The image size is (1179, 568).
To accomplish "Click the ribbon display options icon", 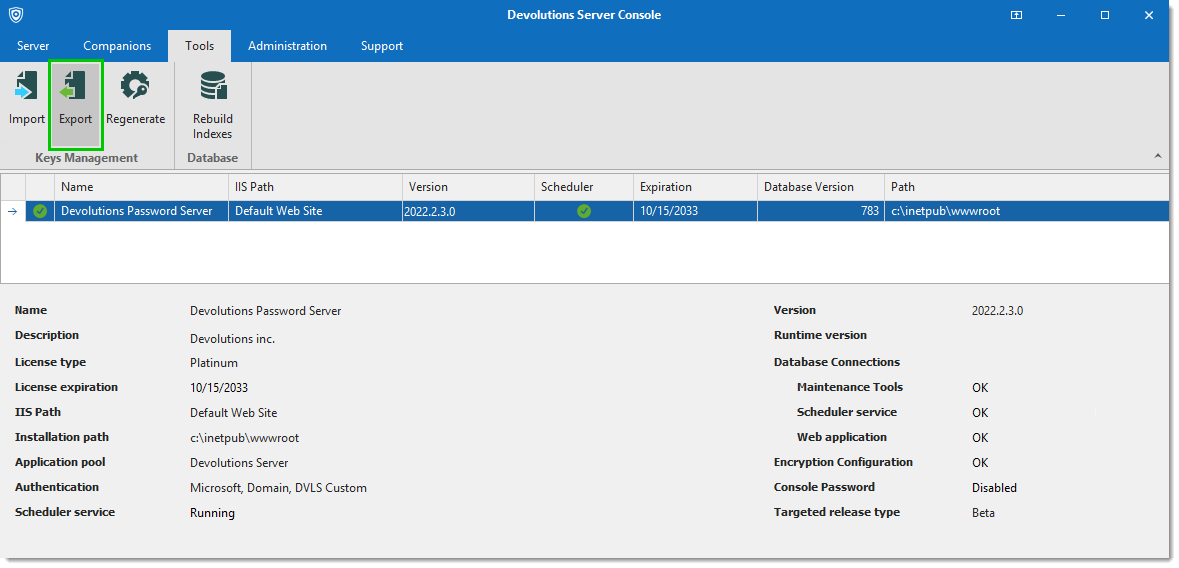I will coord(1016,15).
